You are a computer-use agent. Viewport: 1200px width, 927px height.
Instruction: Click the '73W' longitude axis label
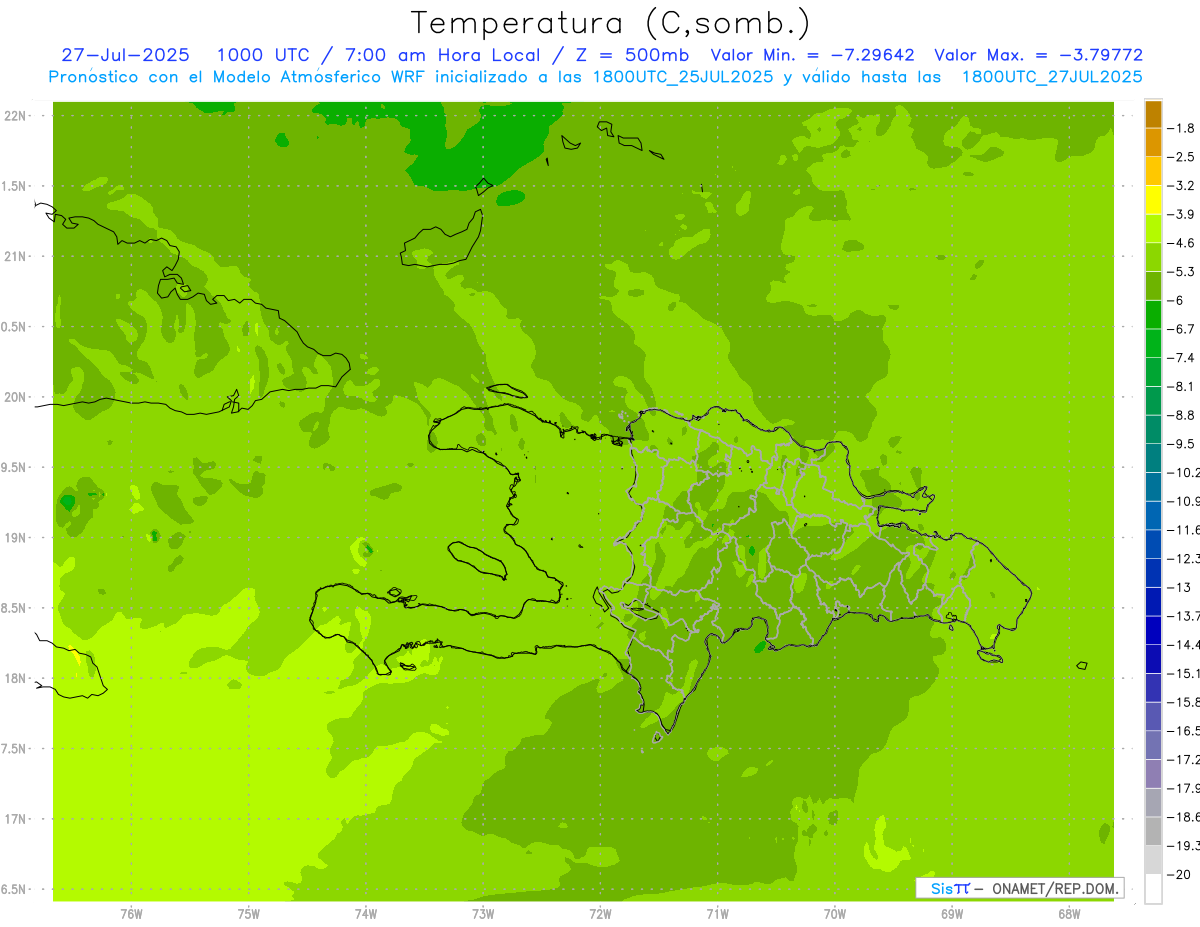pyautogui.click(x=483, y=915)
